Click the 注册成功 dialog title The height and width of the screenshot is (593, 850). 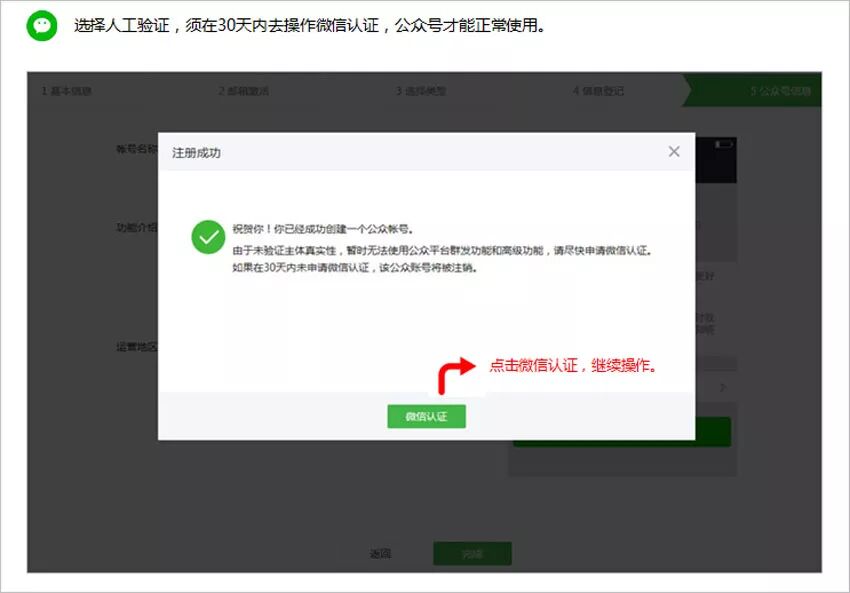click(196, 153)
